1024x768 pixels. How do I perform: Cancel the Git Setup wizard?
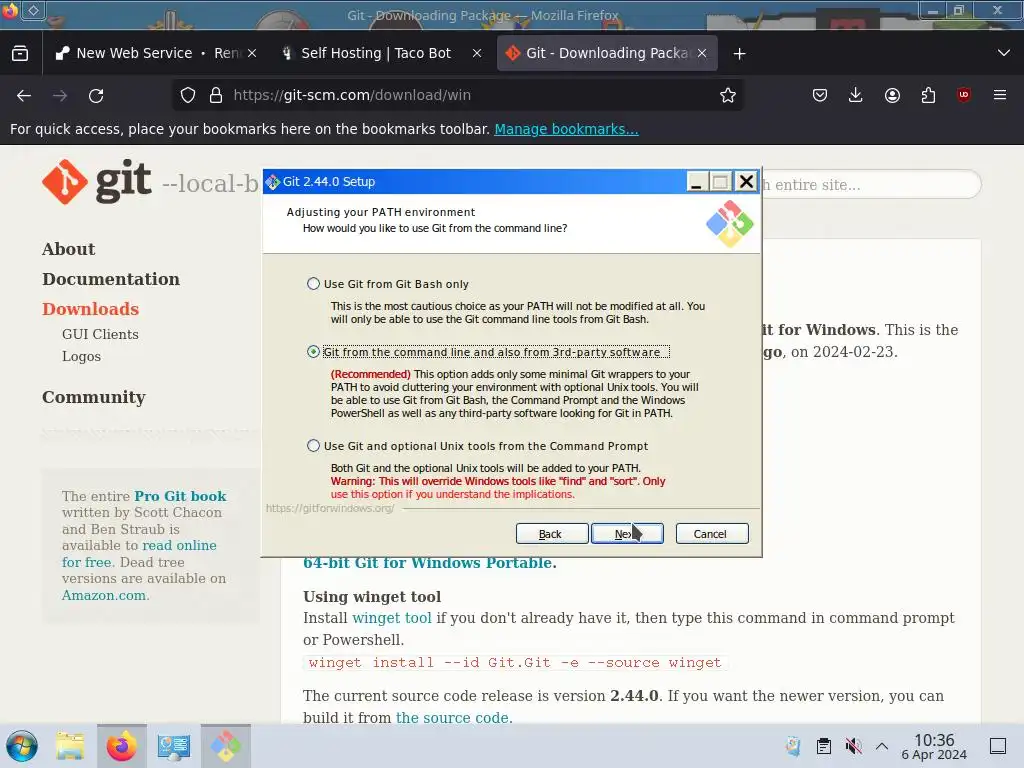point(712,534)
